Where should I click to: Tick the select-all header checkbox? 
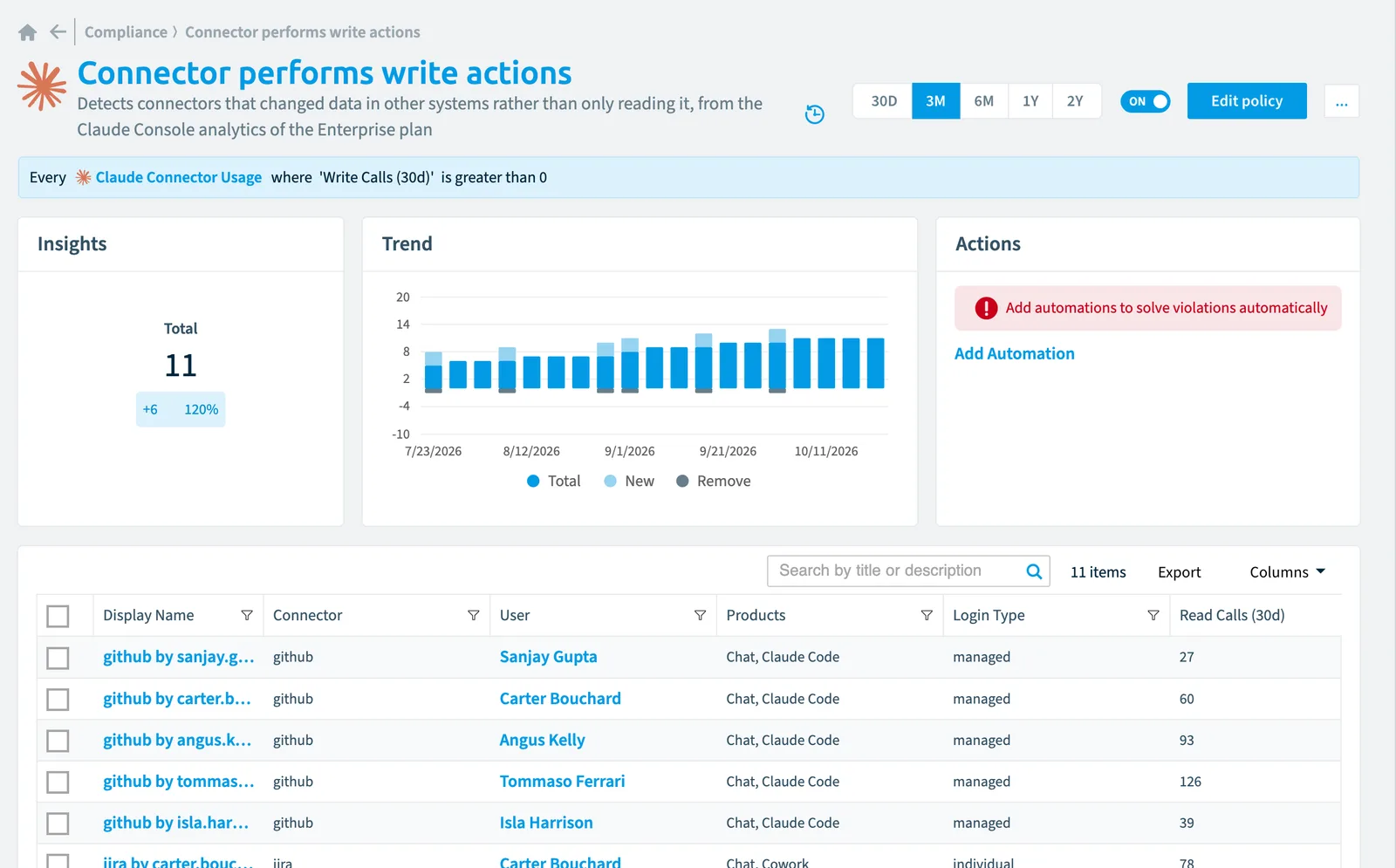(58, 616)
